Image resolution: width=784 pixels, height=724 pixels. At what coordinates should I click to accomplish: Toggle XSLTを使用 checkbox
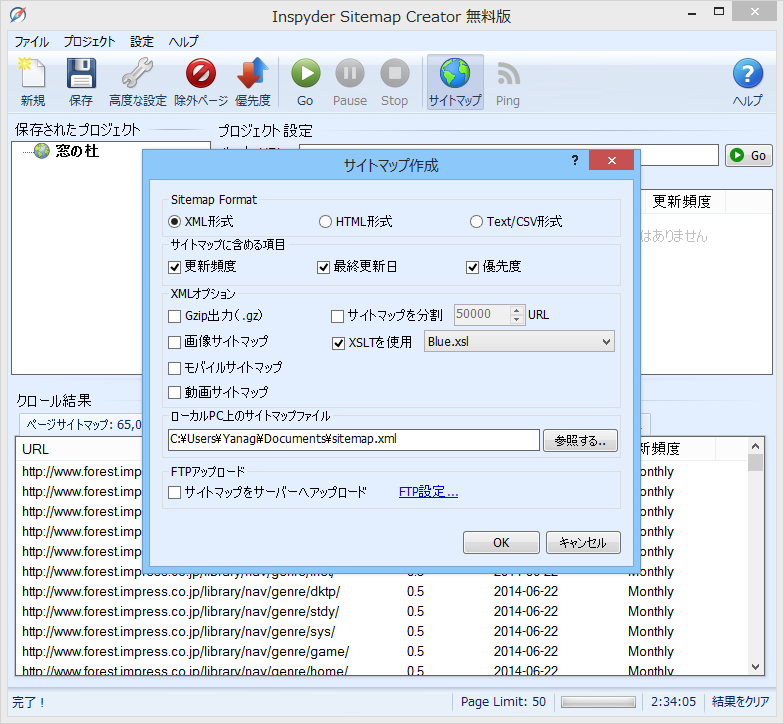tap(338, 344)
